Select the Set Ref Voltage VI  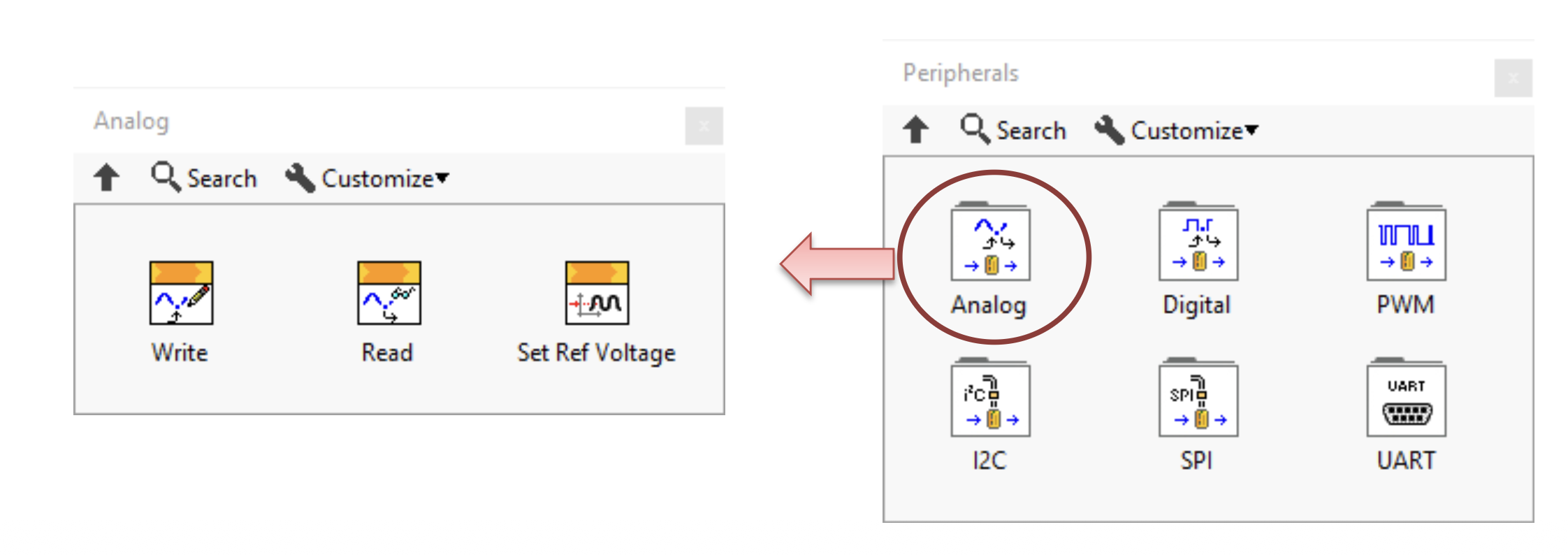(597, 293)
